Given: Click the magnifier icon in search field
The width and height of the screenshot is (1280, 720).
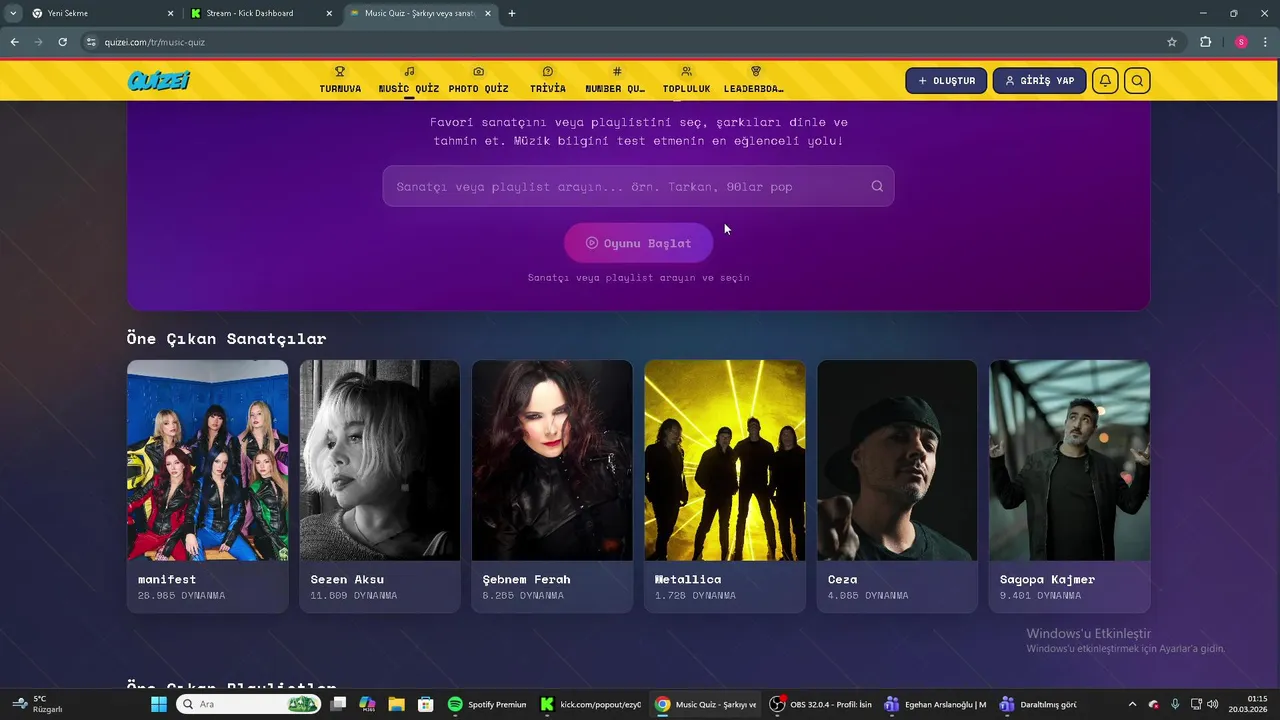Looking at the screenshot, I should coord(877,186).
